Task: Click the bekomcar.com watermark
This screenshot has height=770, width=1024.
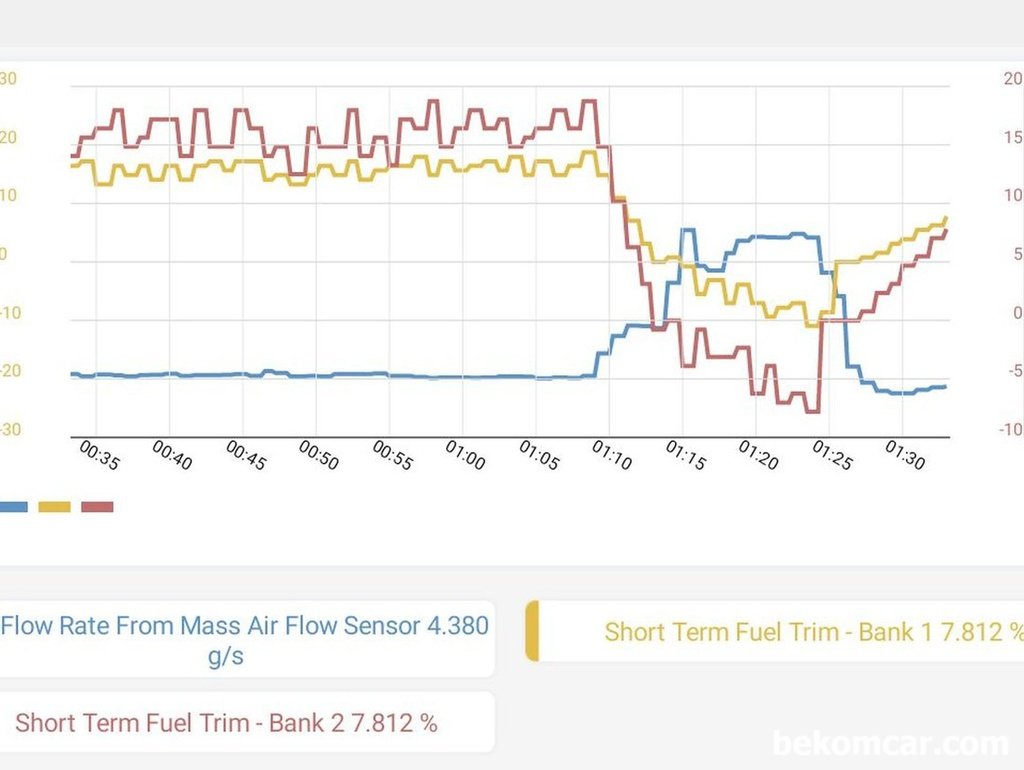Action: pos(890,744)
